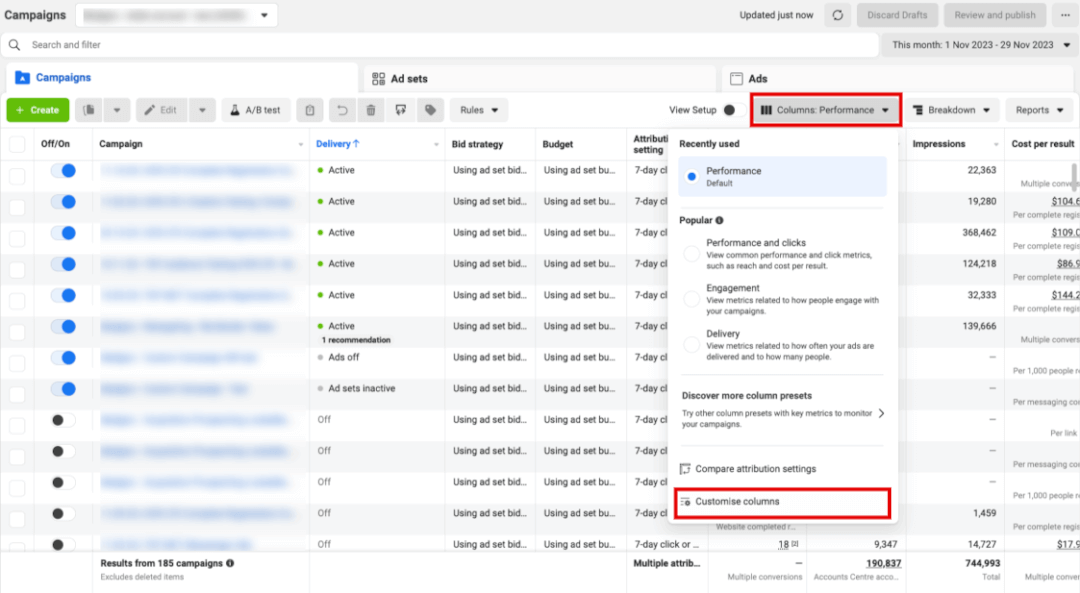Click the pencil Edit button
The height and width of the screenshot is (593, 1080).
160,110
